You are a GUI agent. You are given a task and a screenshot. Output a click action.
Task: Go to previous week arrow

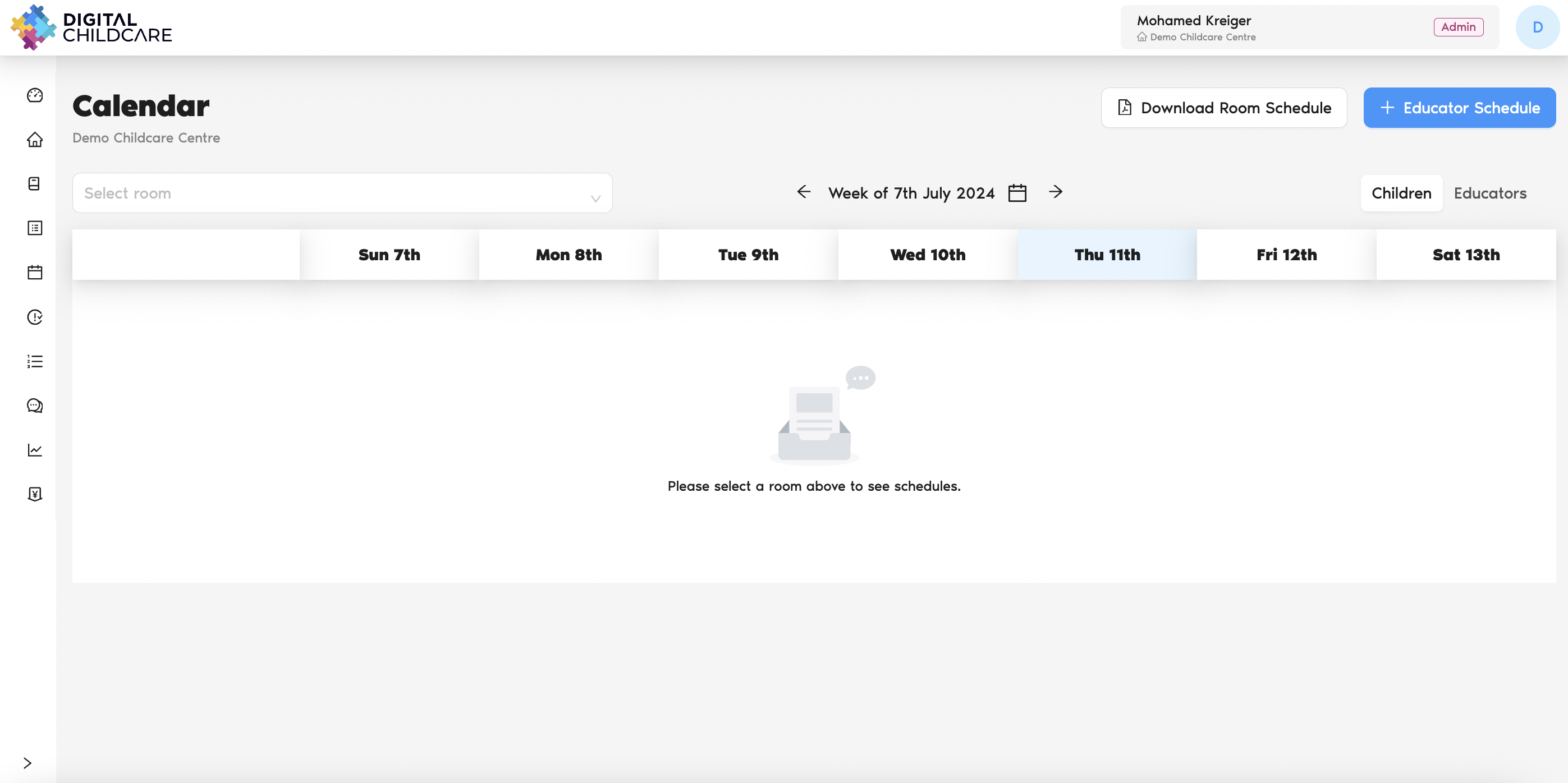(x=804, y=192)
